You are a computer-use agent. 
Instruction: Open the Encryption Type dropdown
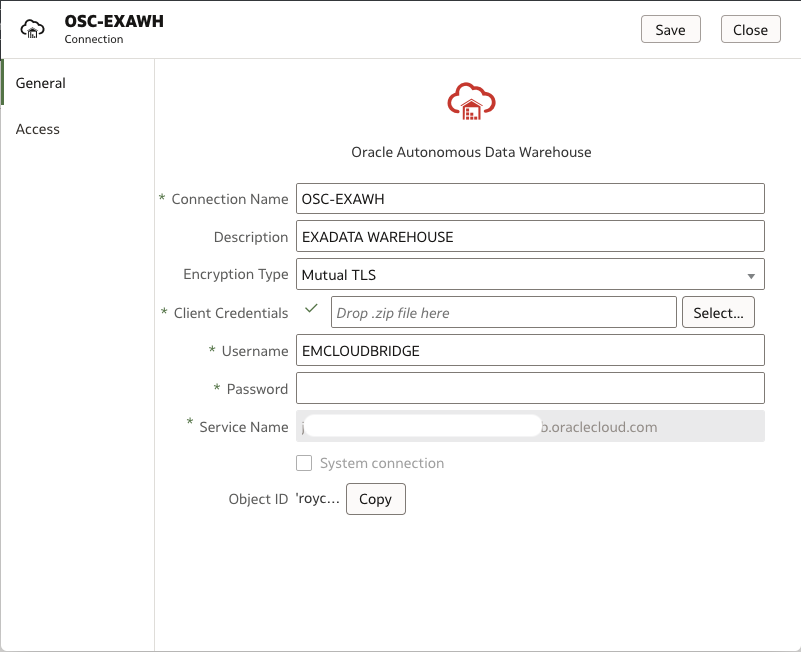530,274
